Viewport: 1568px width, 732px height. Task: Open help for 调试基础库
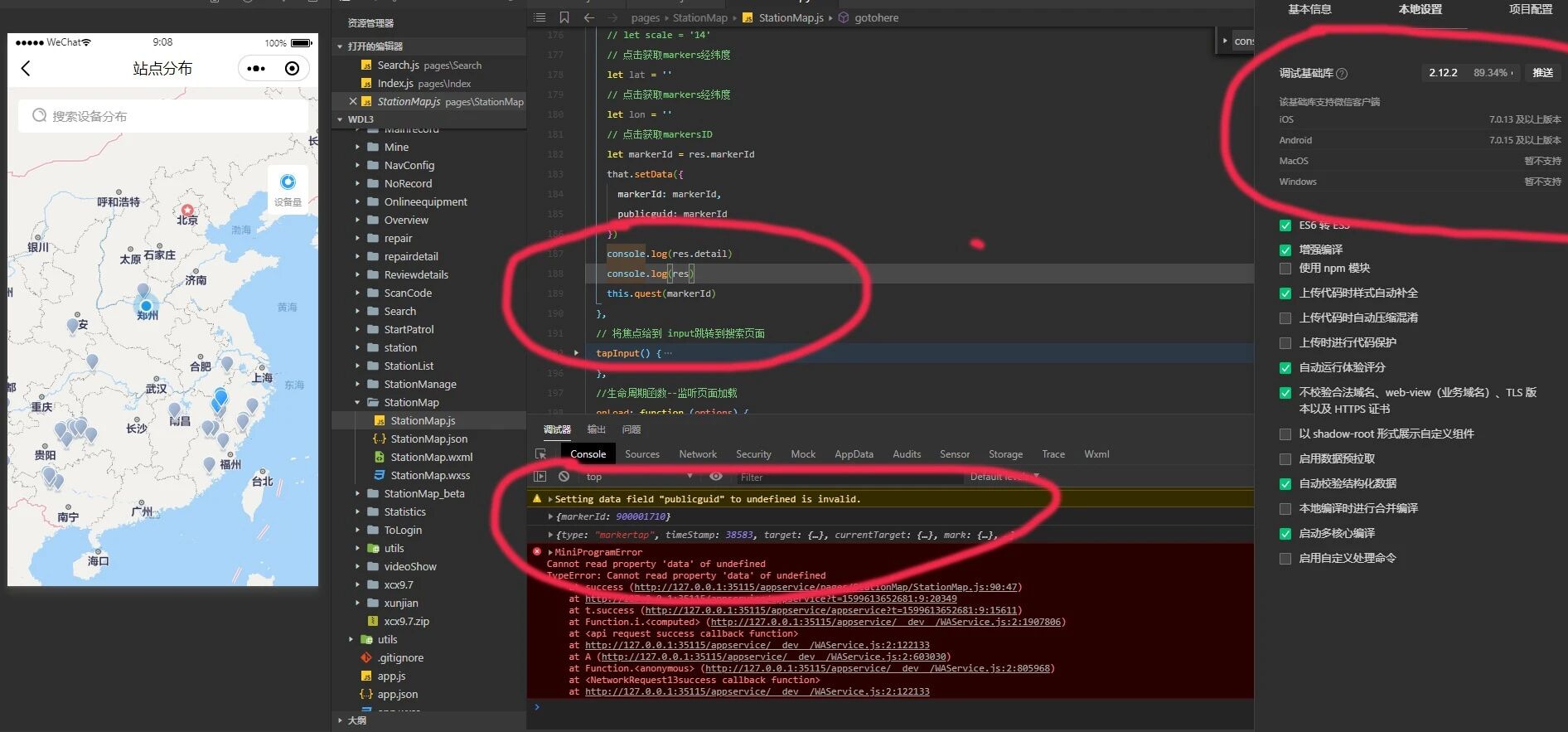1342,74
